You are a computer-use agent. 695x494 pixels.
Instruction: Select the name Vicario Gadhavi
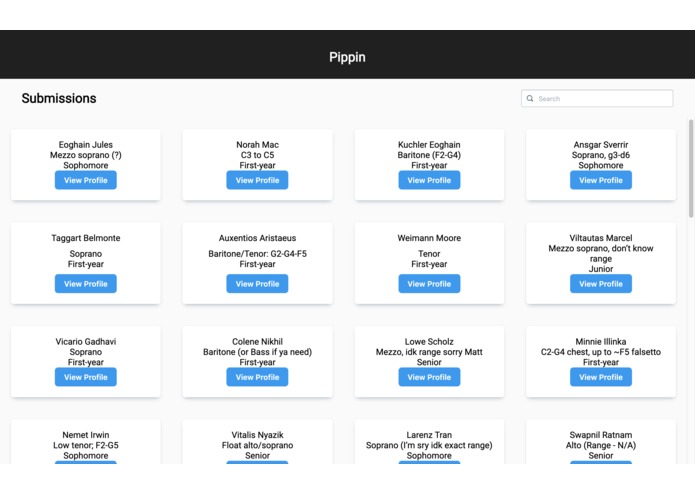pyautogui.click(x=86, y=342)
